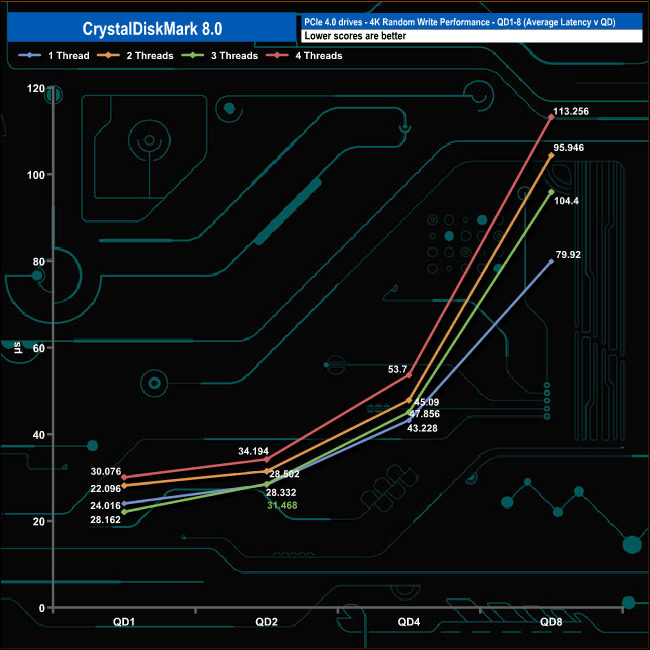Click the 20 y-axis tick label
The height and width of the screenshot is (650, 650).
point(39,521)
